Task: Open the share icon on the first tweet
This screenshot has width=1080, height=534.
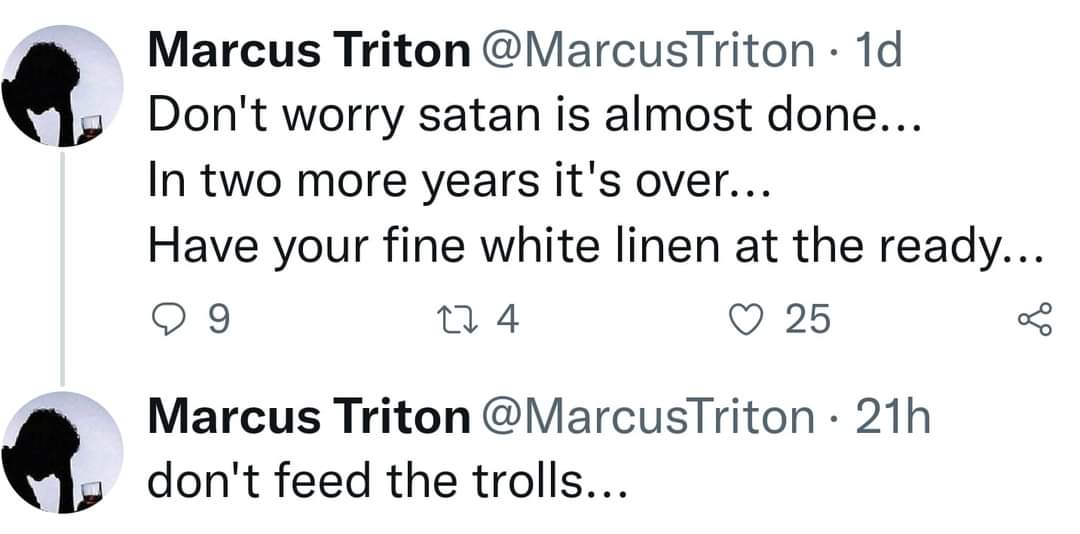Action: tap(1035, 320)
